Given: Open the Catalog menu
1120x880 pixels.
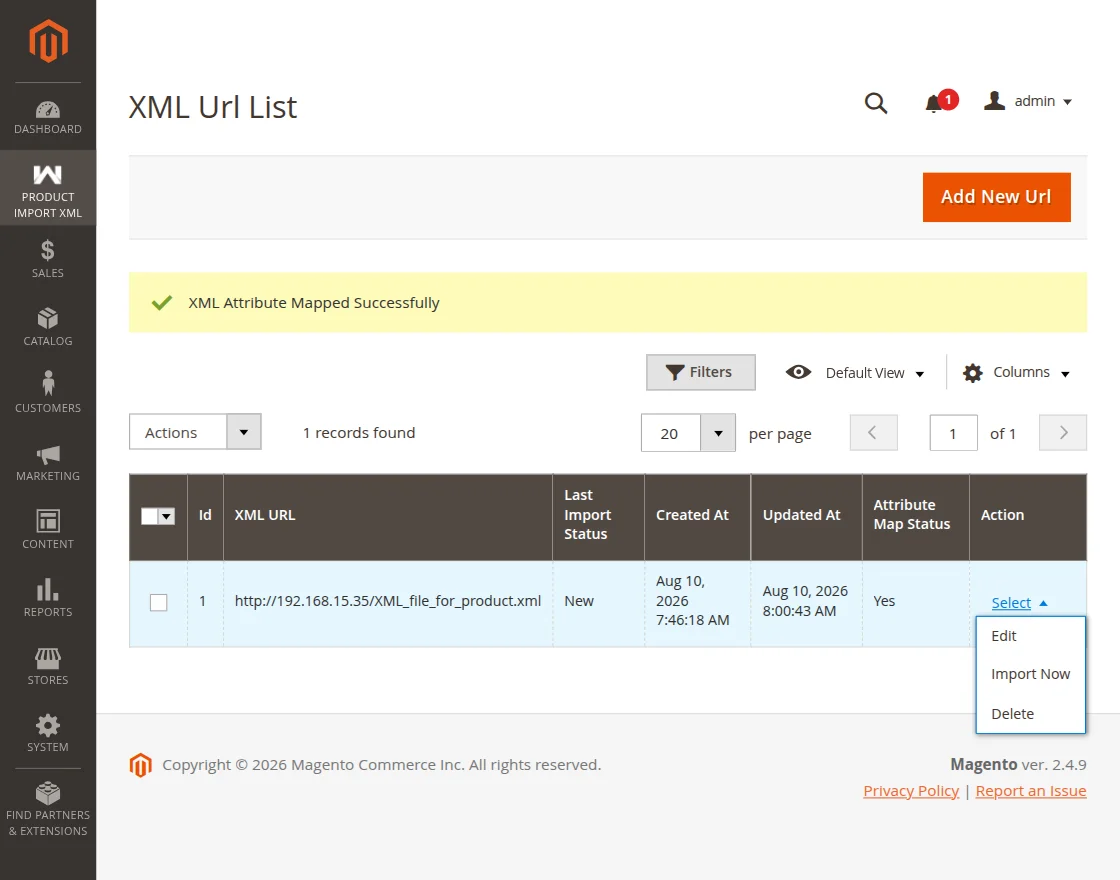Looking at the screenshot, I should pos(48,327).
